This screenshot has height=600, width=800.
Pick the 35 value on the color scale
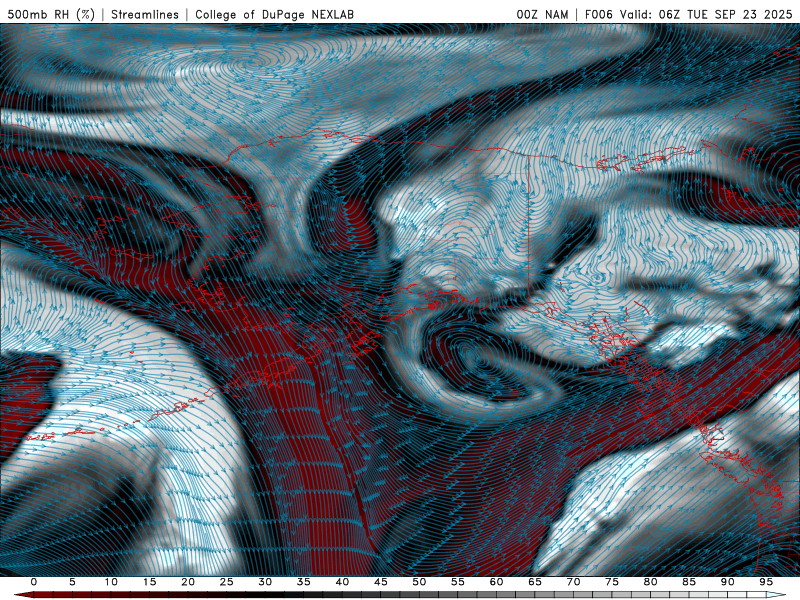pos(304,582)
